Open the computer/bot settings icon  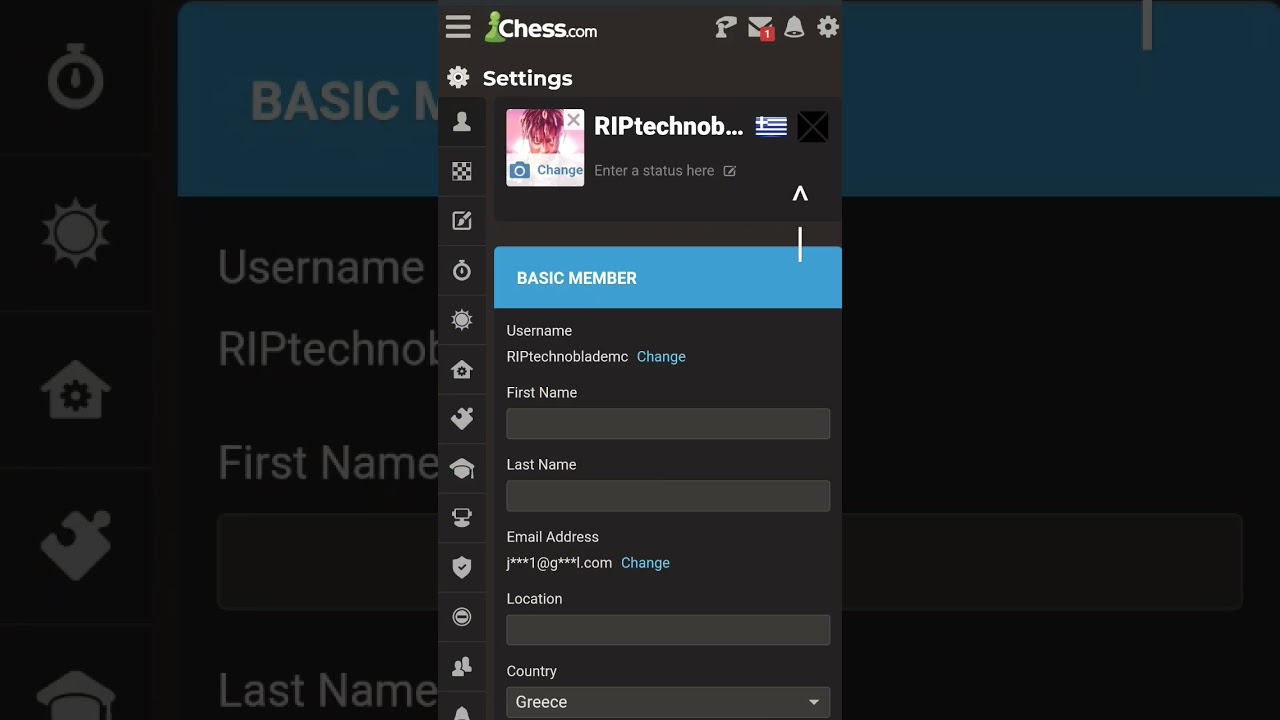[x=462, y=518]
